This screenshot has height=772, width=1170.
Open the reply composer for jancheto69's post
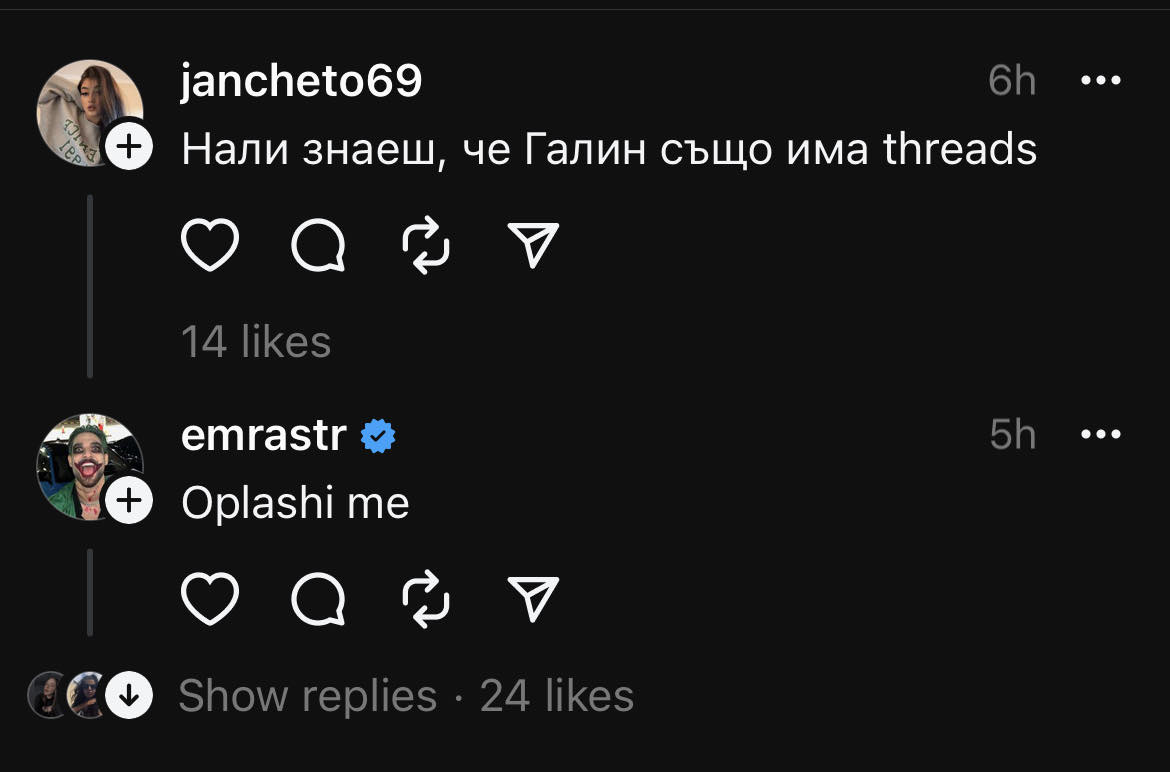point(318,243)
